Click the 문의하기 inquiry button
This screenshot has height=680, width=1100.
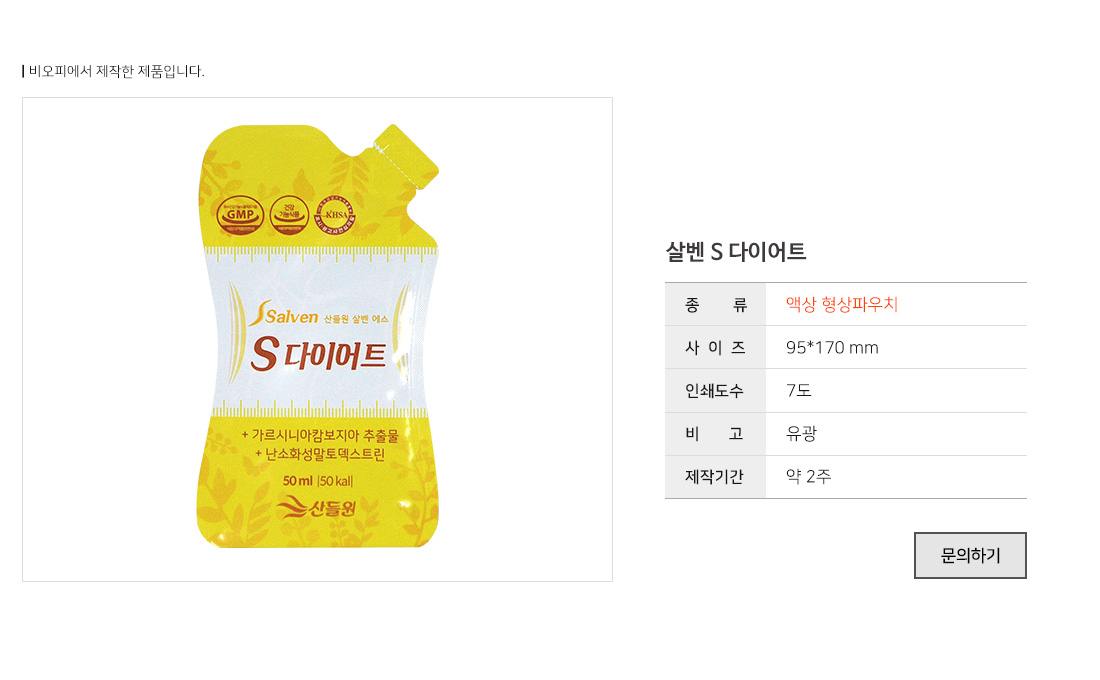pyautogui.click(x=970, y=555)
